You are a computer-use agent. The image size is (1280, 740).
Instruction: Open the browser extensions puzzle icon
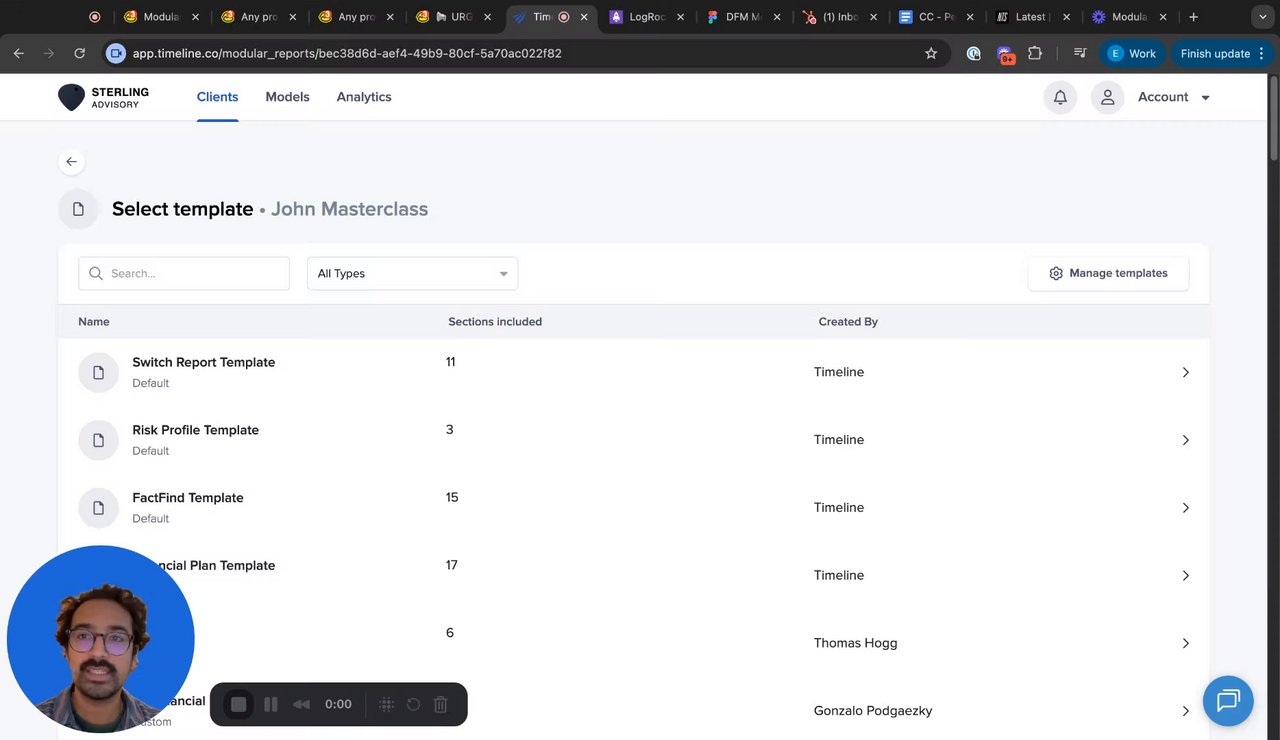coord(1035,54)
